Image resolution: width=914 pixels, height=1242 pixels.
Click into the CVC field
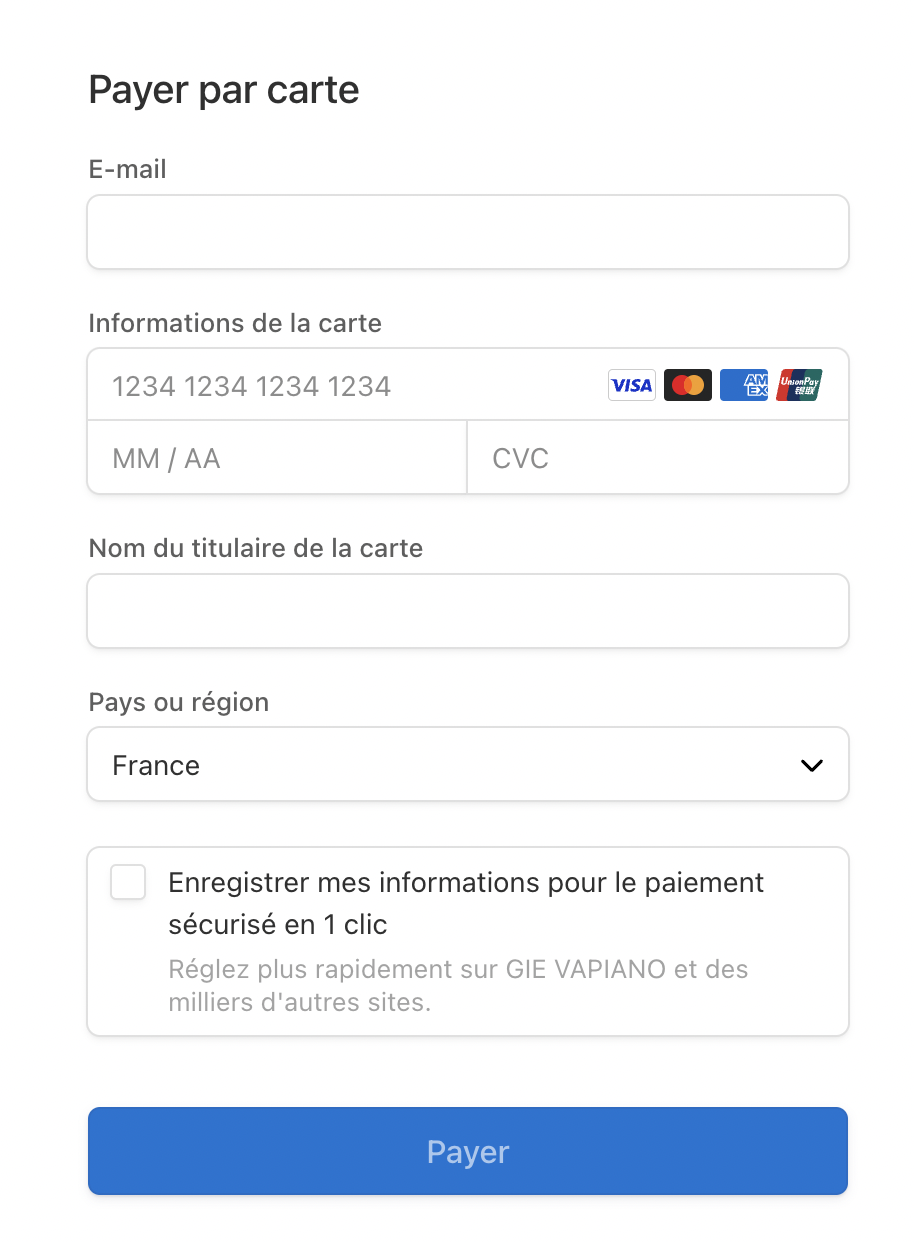pos(658,458)
